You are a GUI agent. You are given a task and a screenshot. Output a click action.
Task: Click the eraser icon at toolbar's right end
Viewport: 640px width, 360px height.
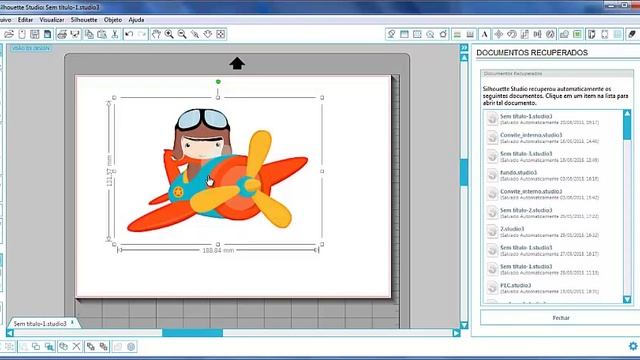point(632,34)
